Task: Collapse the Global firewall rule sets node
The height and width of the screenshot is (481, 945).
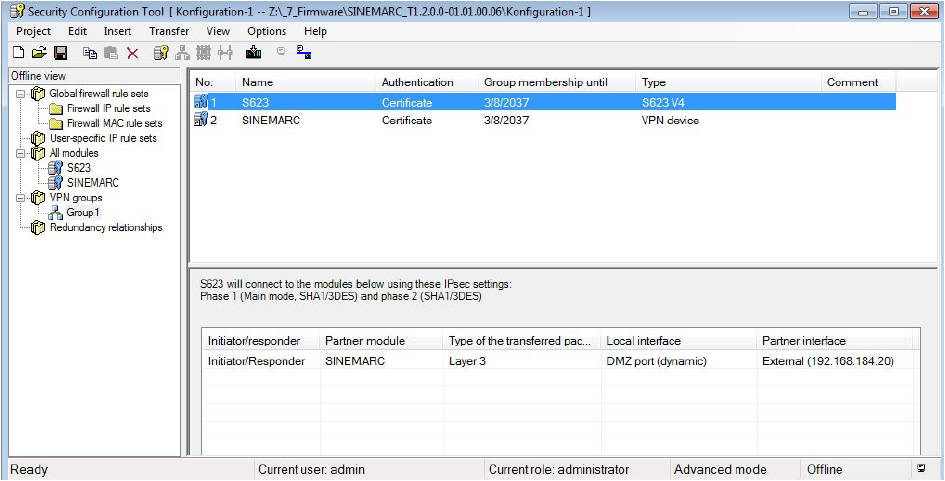Action: click(x=20, y=94)
